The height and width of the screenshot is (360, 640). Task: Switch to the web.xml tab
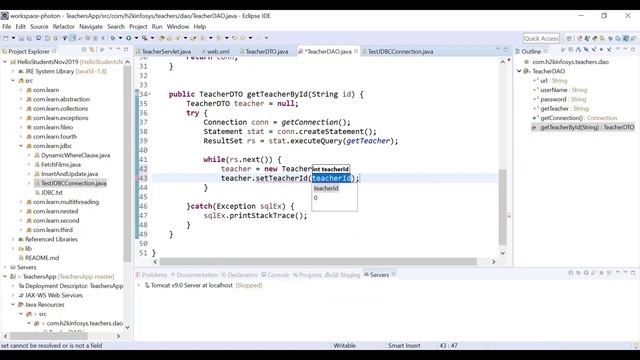click(x=215, y=51)
